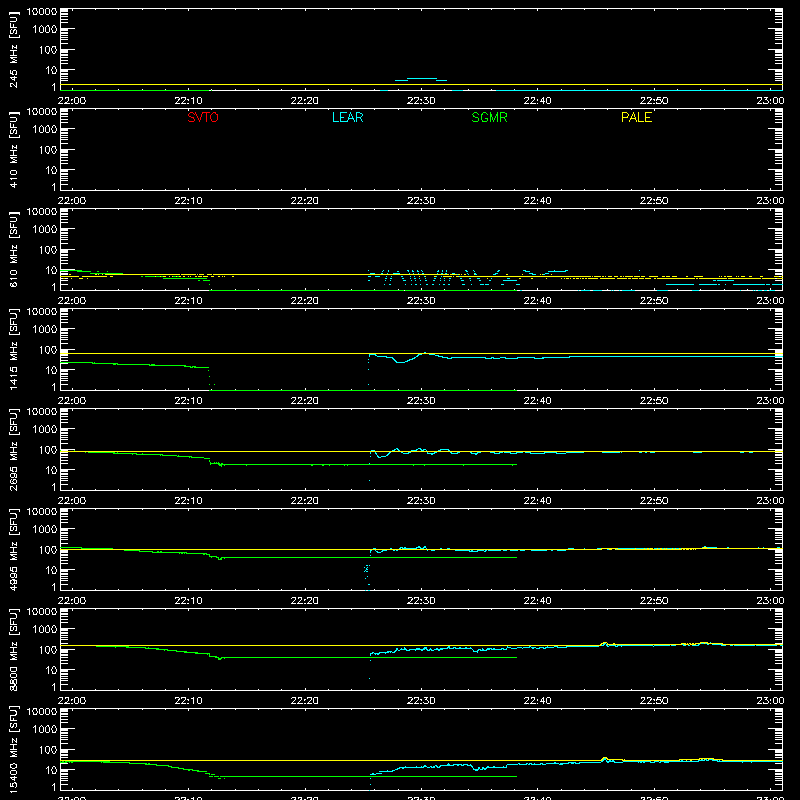Click the red SVTO station label

(203, 117)
